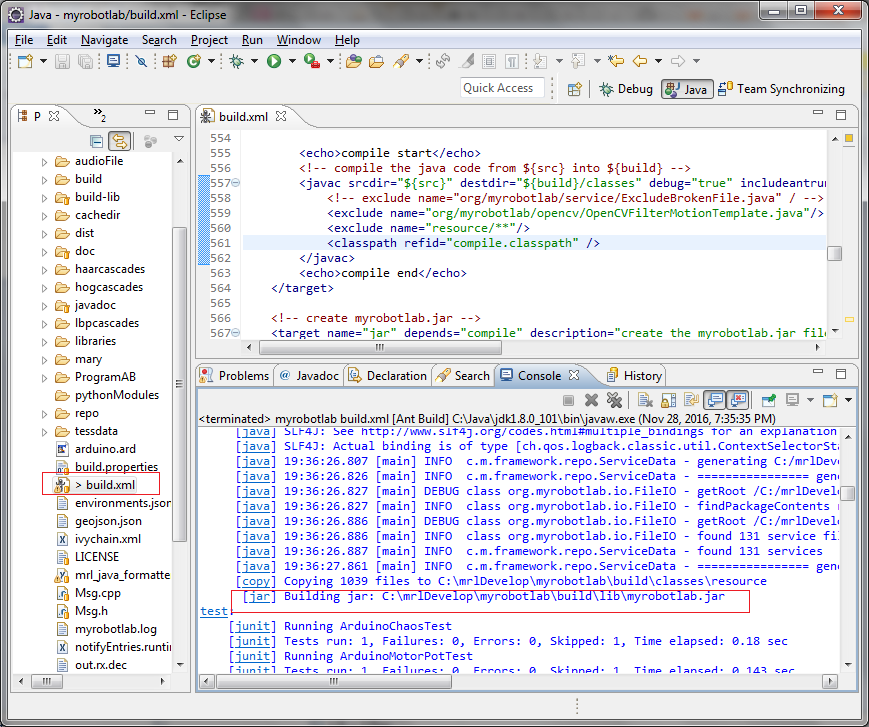Viewport: 869px width, 727px height.
Task: Click the [jar] link in console
Action: pos(259,596)
